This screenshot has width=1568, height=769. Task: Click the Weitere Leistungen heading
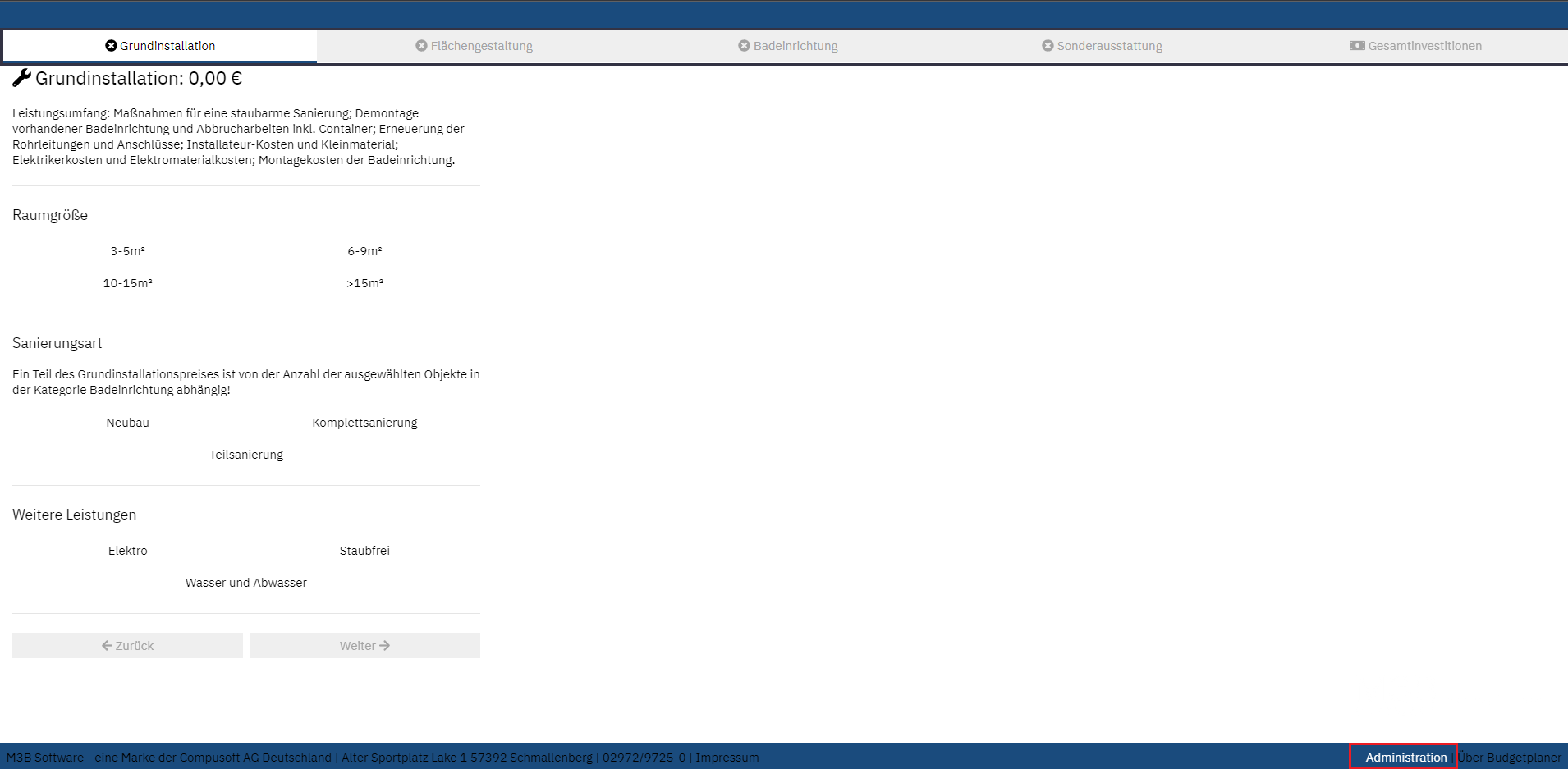click(75, 515)
